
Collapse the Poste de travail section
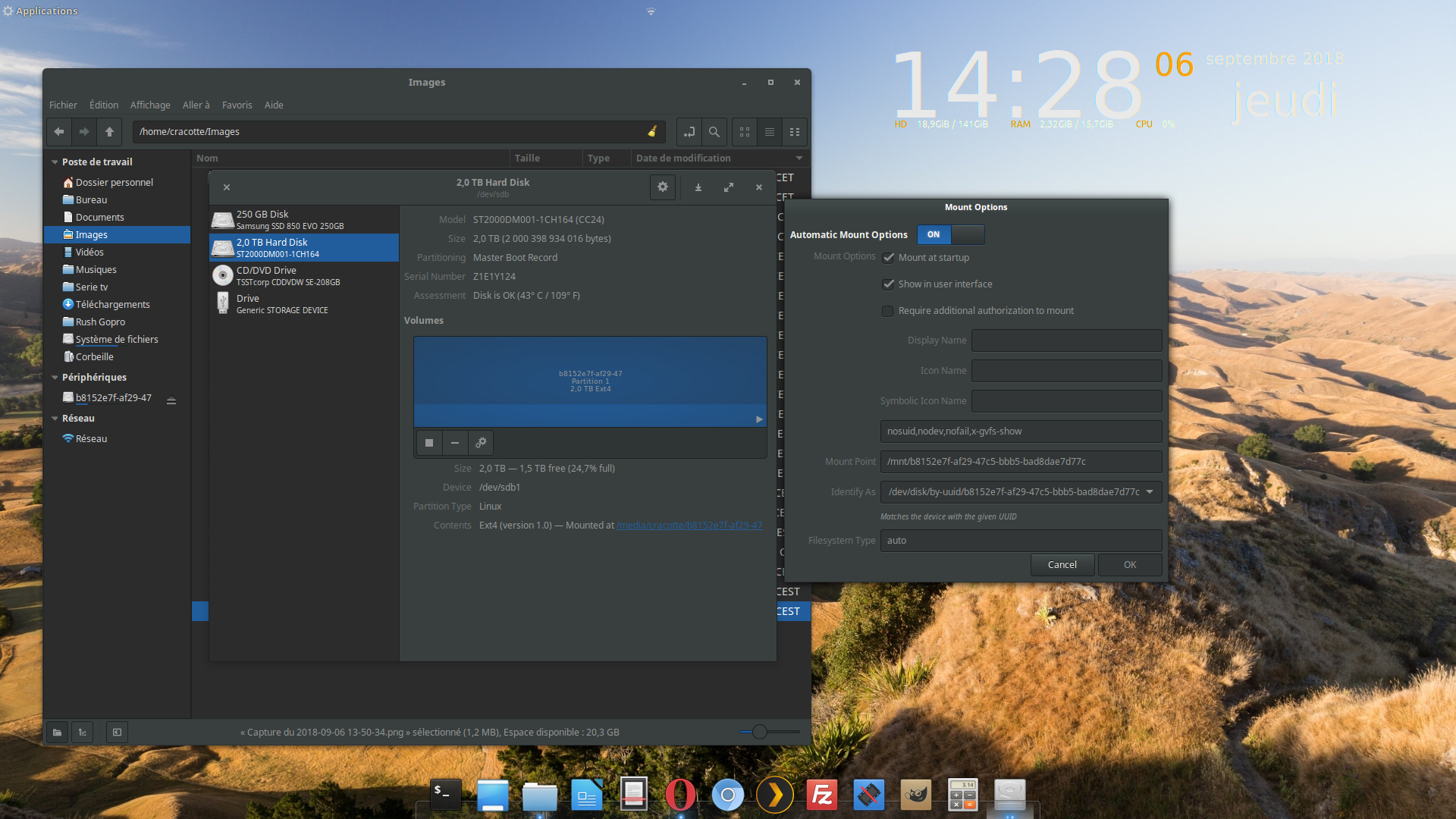[55, 162]
